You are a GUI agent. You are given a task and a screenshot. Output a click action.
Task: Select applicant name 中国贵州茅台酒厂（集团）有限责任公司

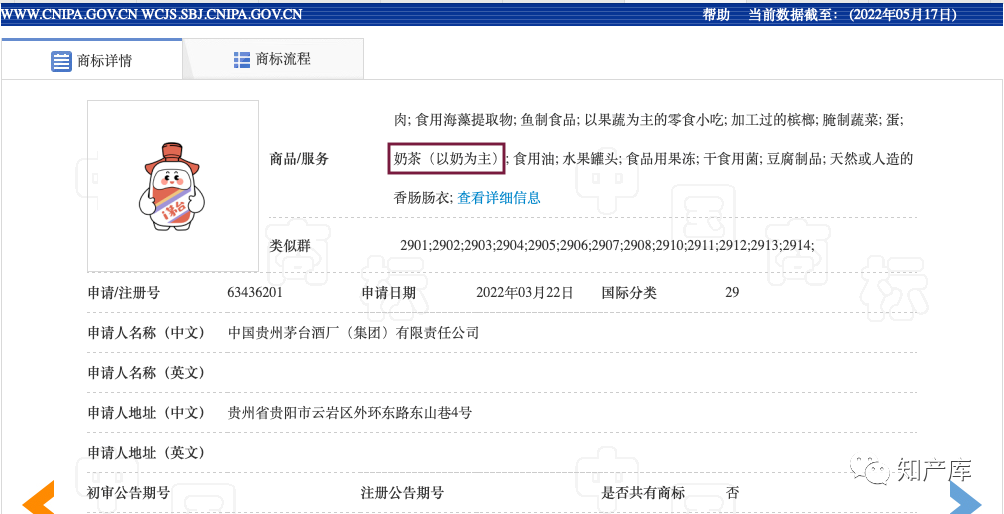(x=353, y=333)
